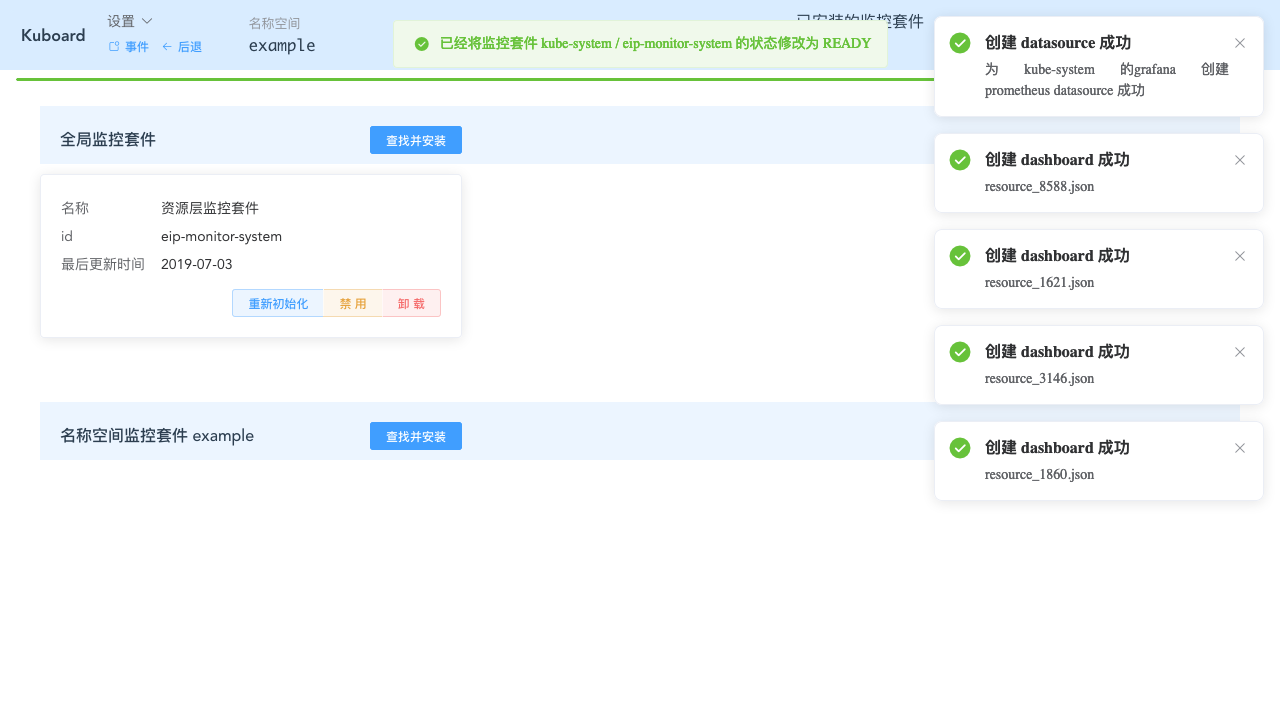Click green success icon on datasource notification
This screenshot has height=720, width=1280.
[959, 43]
